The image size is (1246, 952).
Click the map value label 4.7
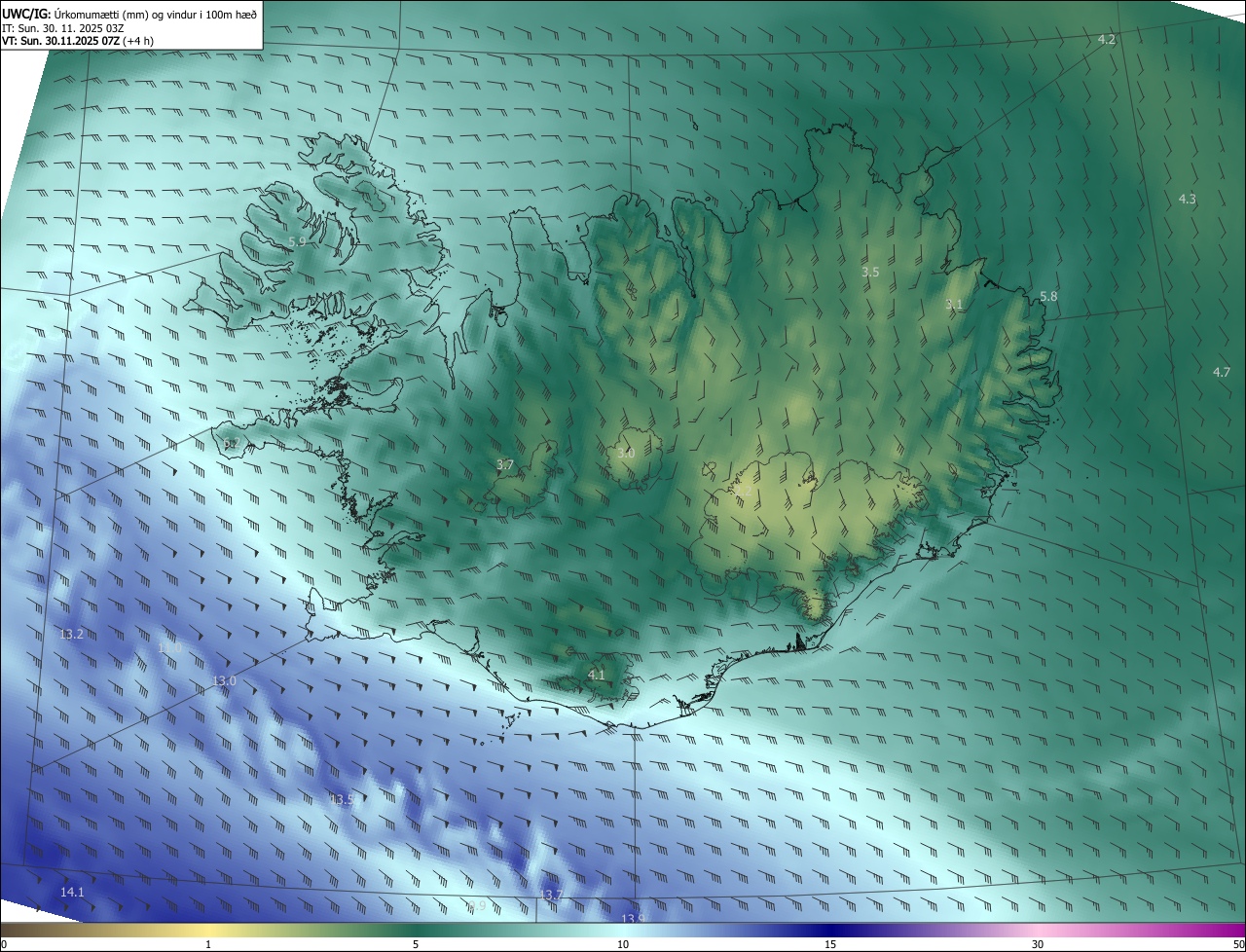coord(1222,372)
